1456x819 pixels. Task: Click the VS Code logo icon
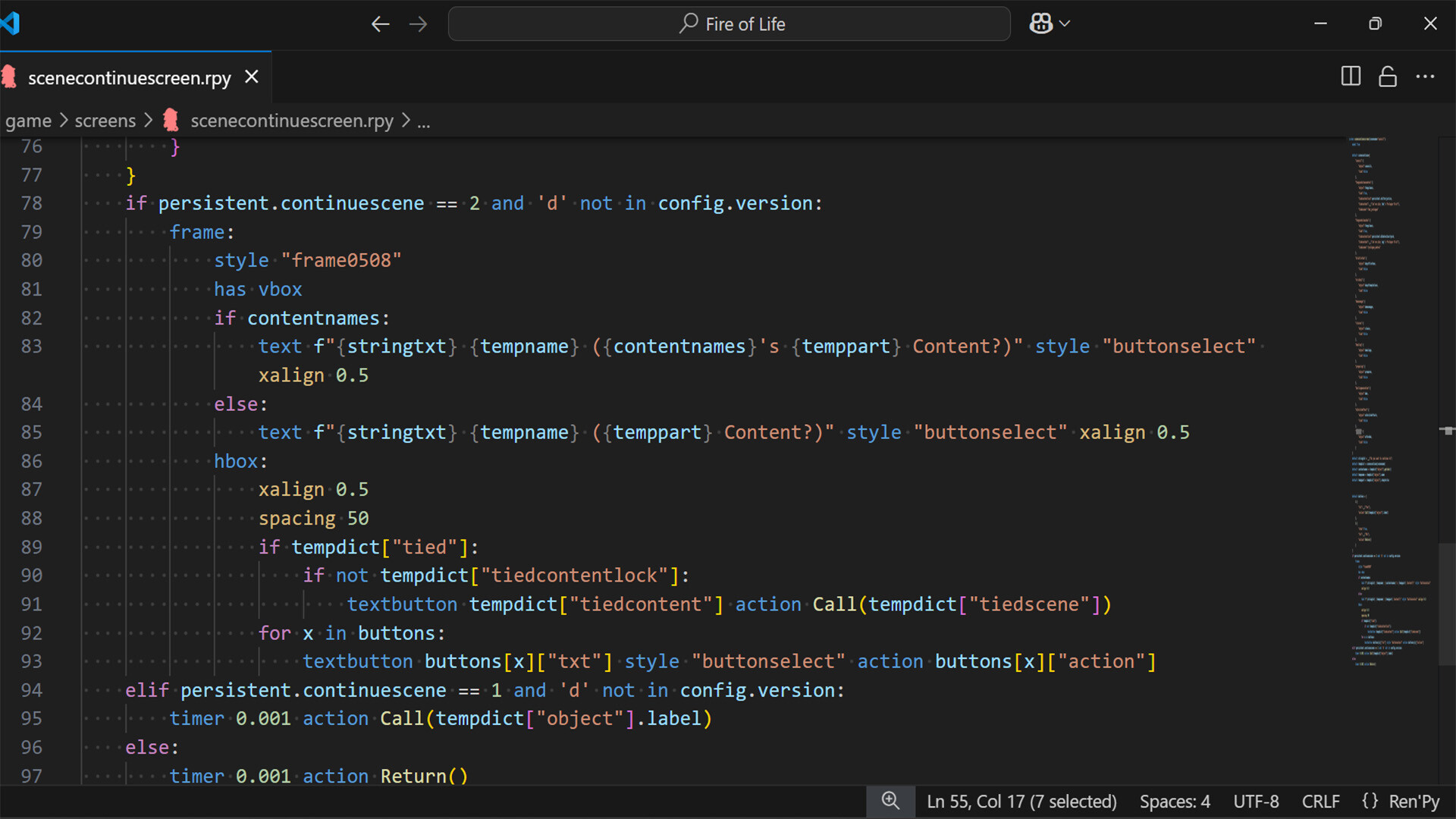pyautogui.click(x=11, y=24)
